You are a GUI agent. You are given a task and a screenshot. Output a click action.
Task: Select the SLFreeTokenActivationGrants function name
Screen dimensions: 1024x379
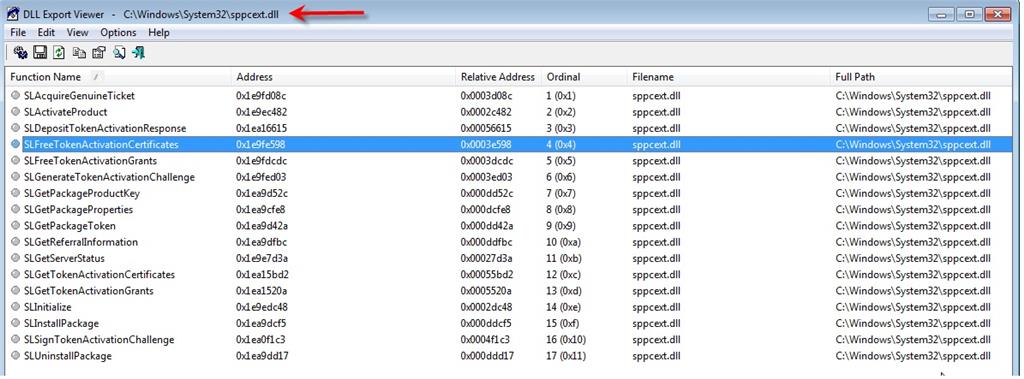(x=90, y=161)
